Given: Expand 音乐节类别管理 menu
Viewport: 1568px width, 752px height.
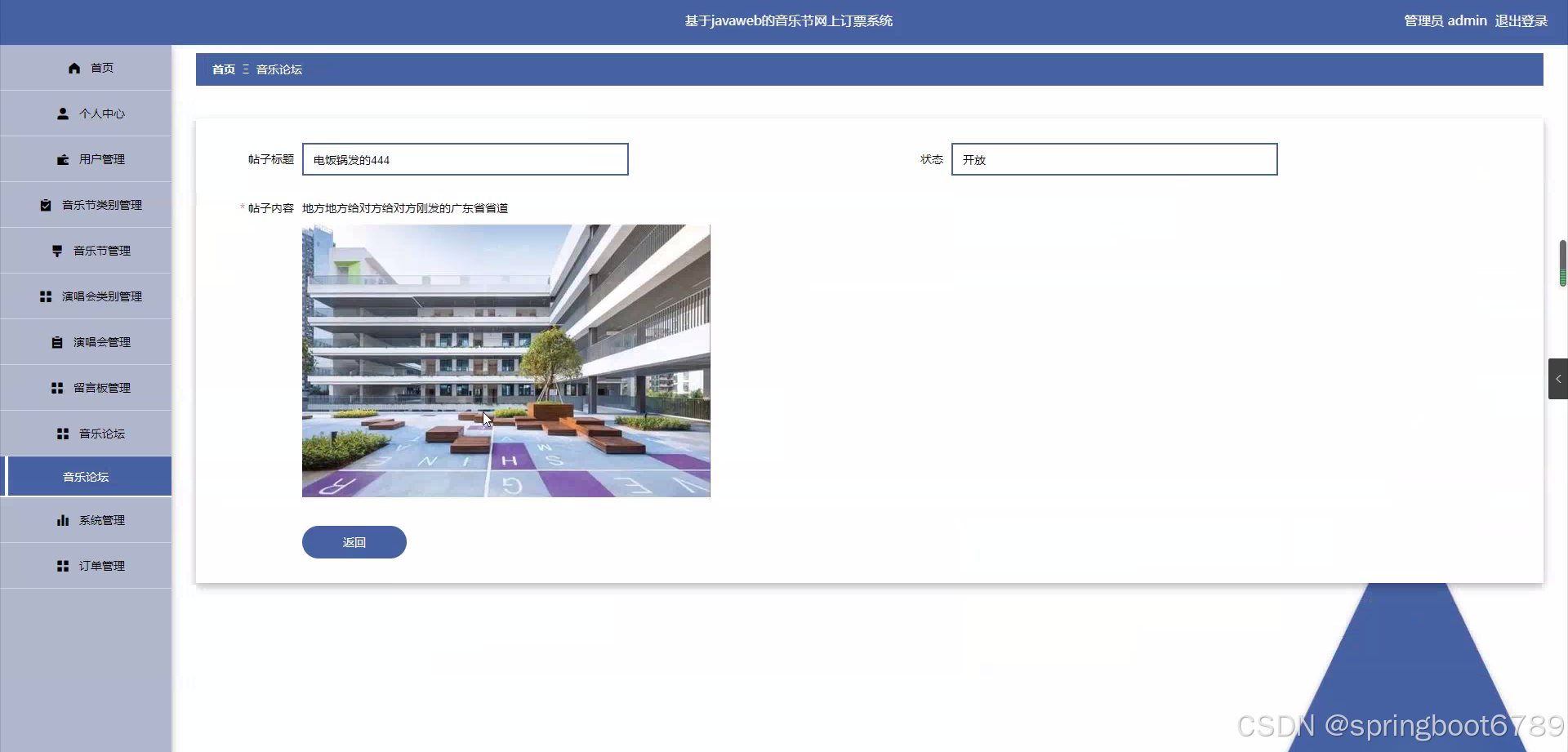Looking at the screenshot, I should pos(86,205).
